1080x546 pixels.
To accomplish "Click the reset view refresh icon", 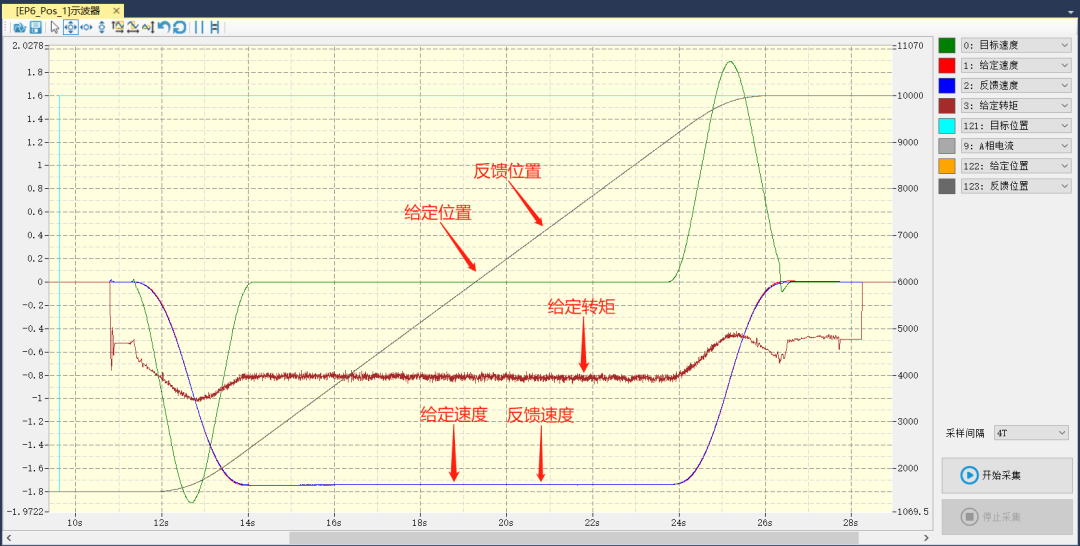I will pos(179,27).
